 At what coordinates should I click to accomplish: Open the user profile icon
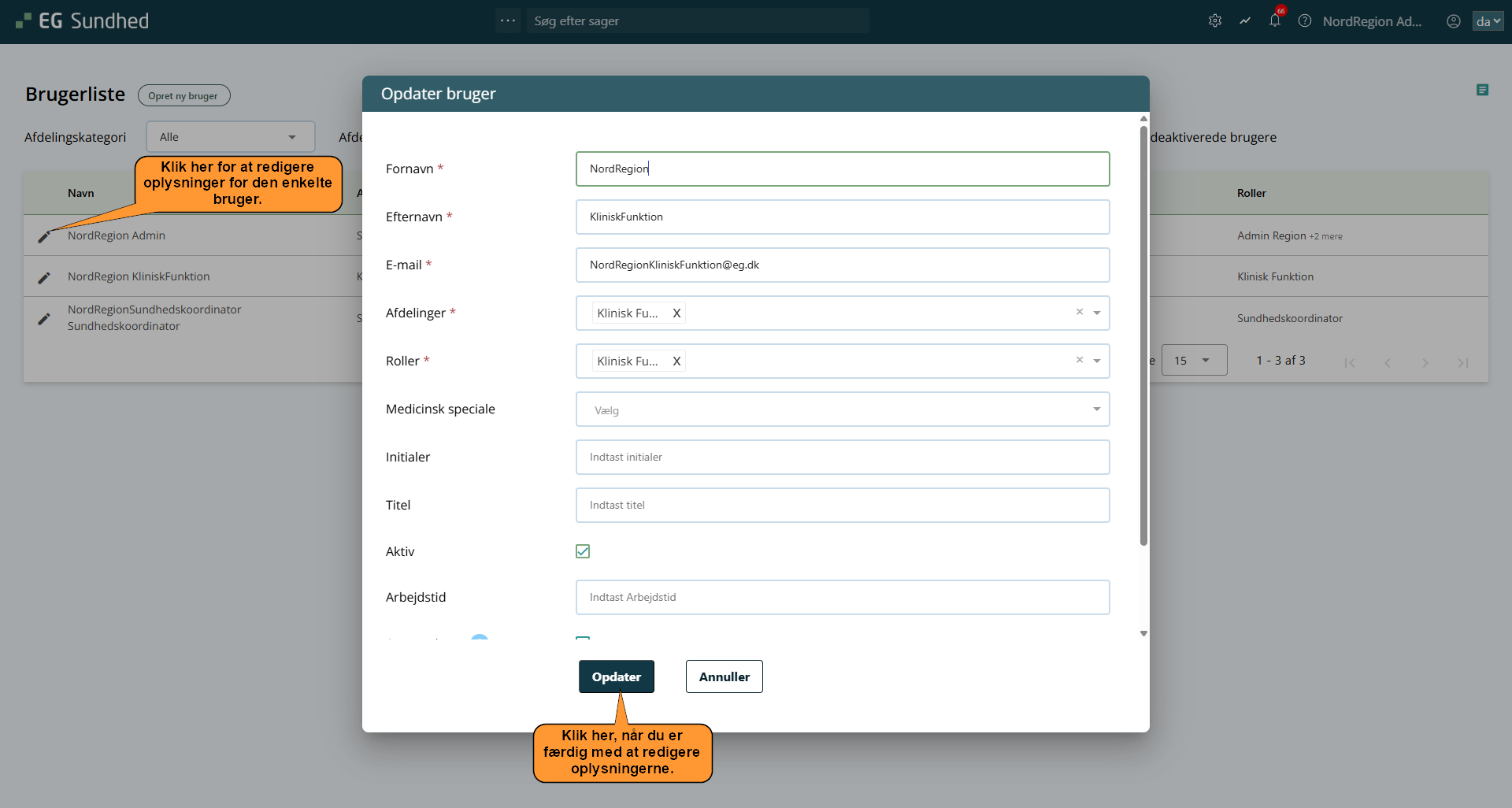tap(1454, 21)
